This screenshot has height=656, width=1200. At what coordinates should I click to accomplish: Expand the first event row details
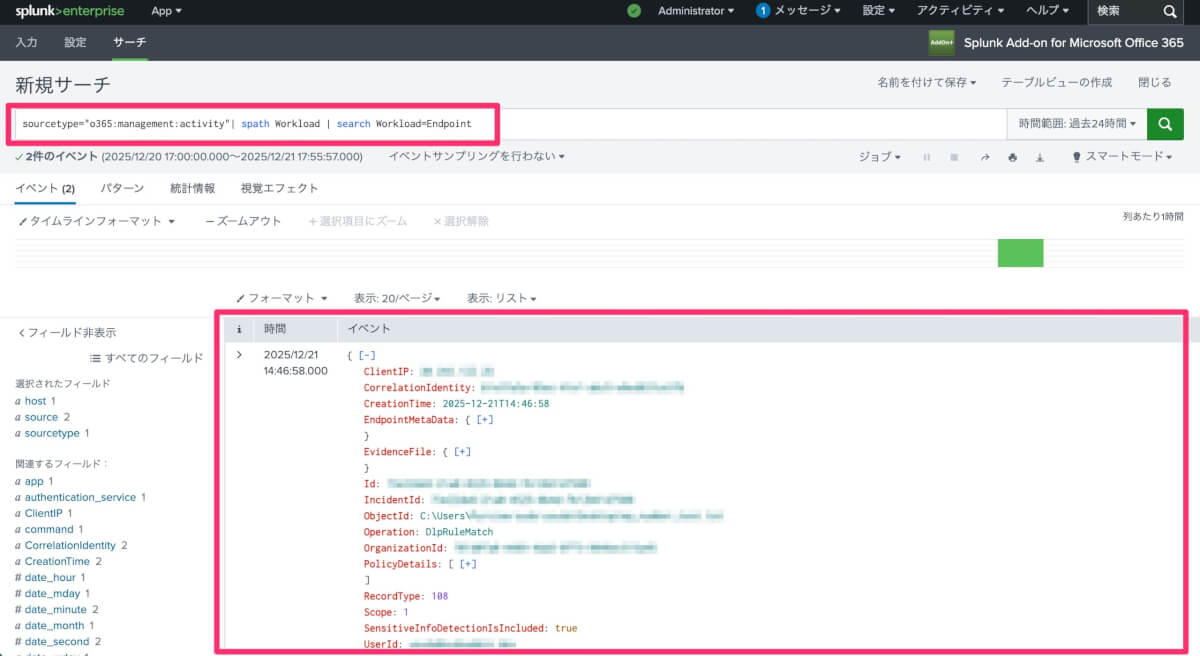click(239, 355)
